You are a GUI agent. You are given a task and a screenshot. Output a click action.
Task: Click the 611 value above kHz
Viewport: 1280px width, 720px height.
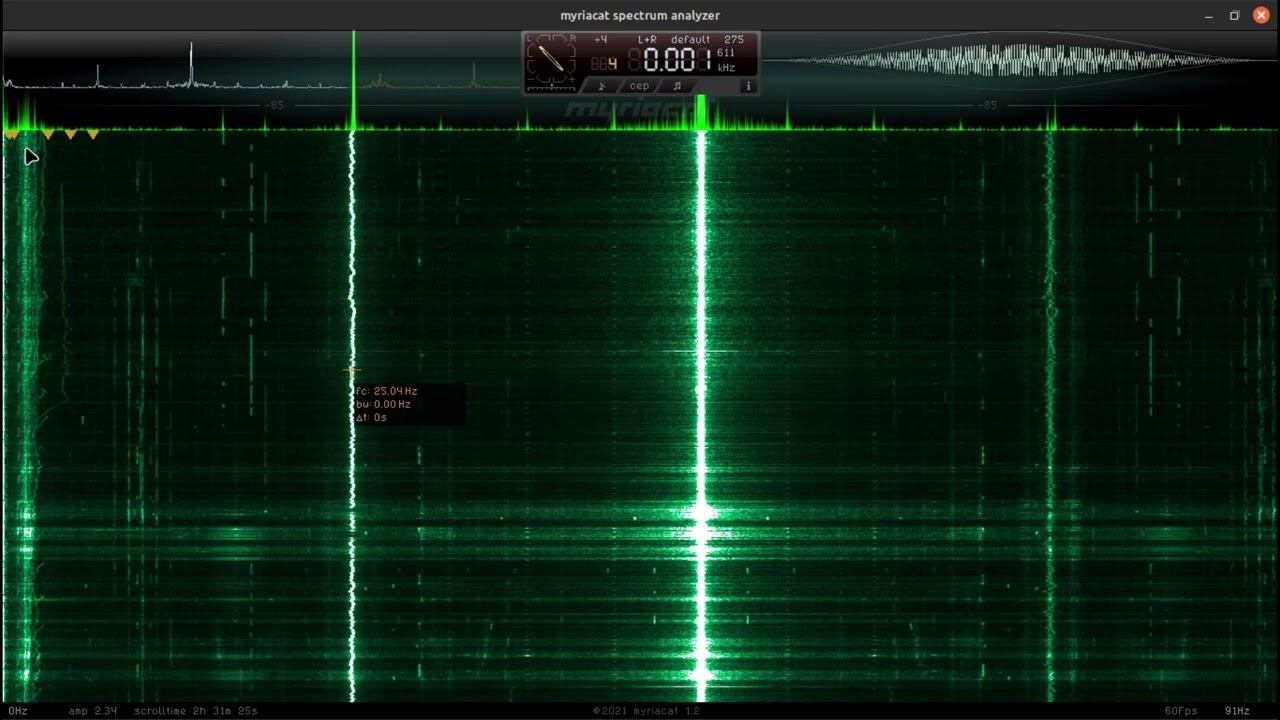pos(725,53)
